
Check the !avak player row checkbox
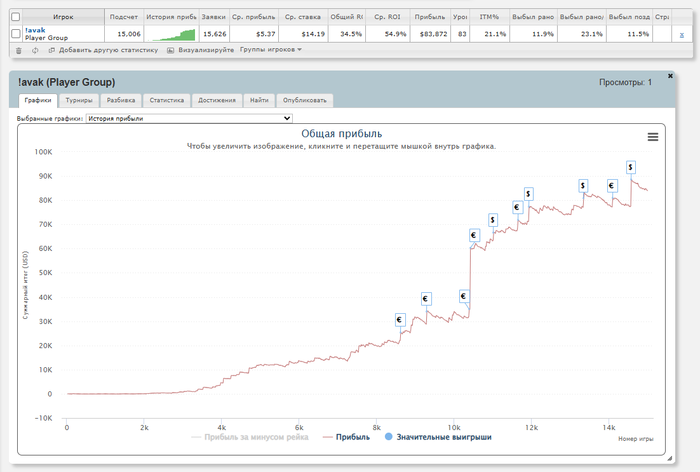coord(15,33)
